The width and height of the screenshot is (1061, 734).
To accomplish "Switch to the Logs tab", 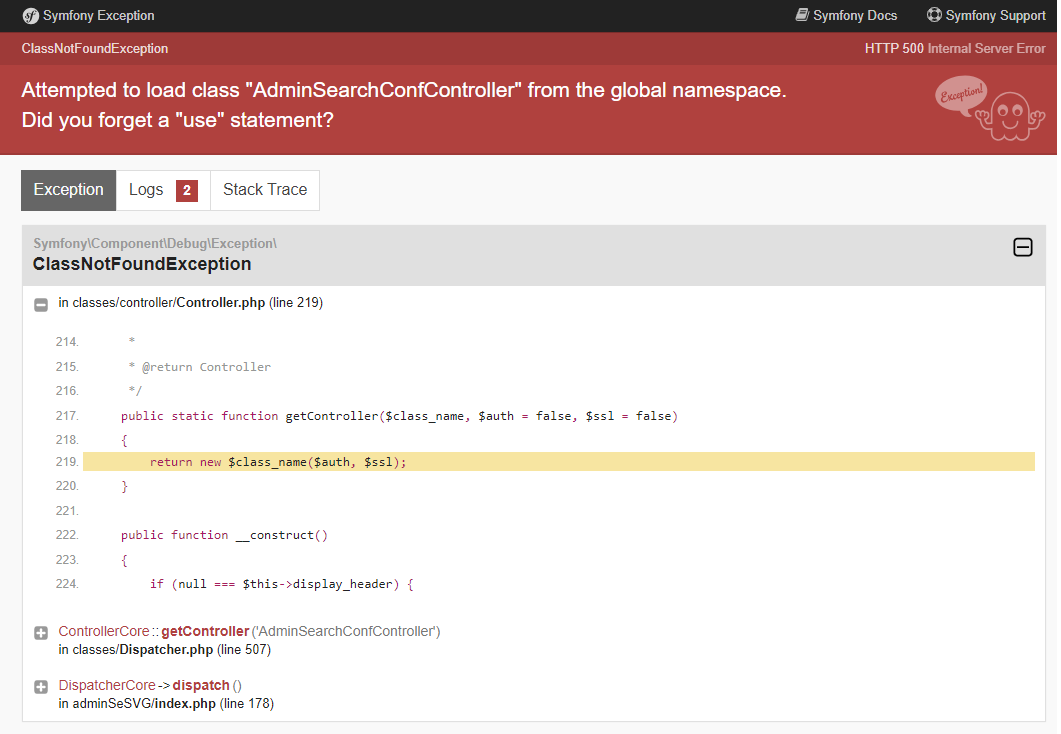I will (163, 190).
